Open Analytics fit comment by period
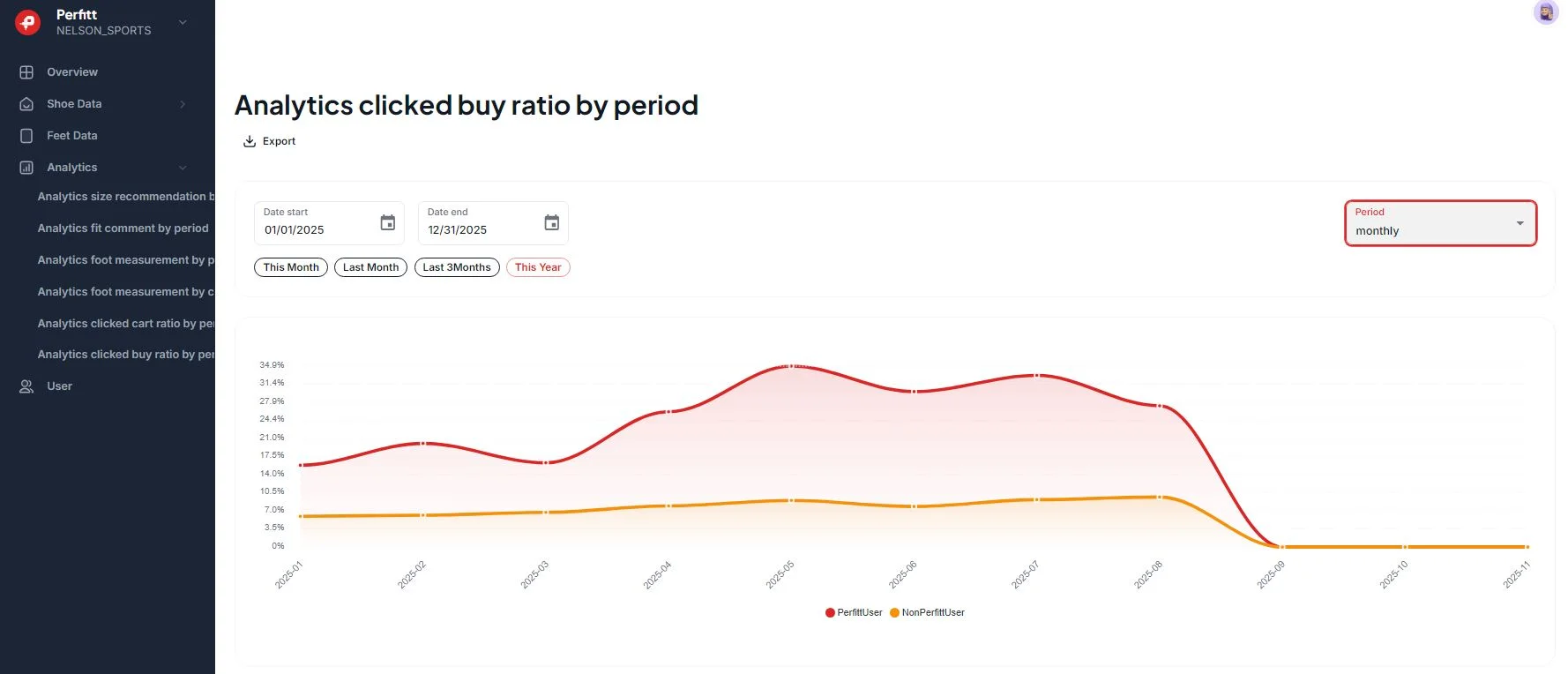 [123, 228]
